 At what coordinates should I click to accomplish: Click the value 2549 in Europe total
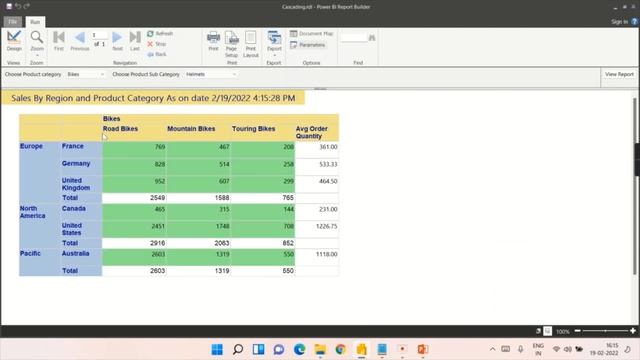[158, 198]
